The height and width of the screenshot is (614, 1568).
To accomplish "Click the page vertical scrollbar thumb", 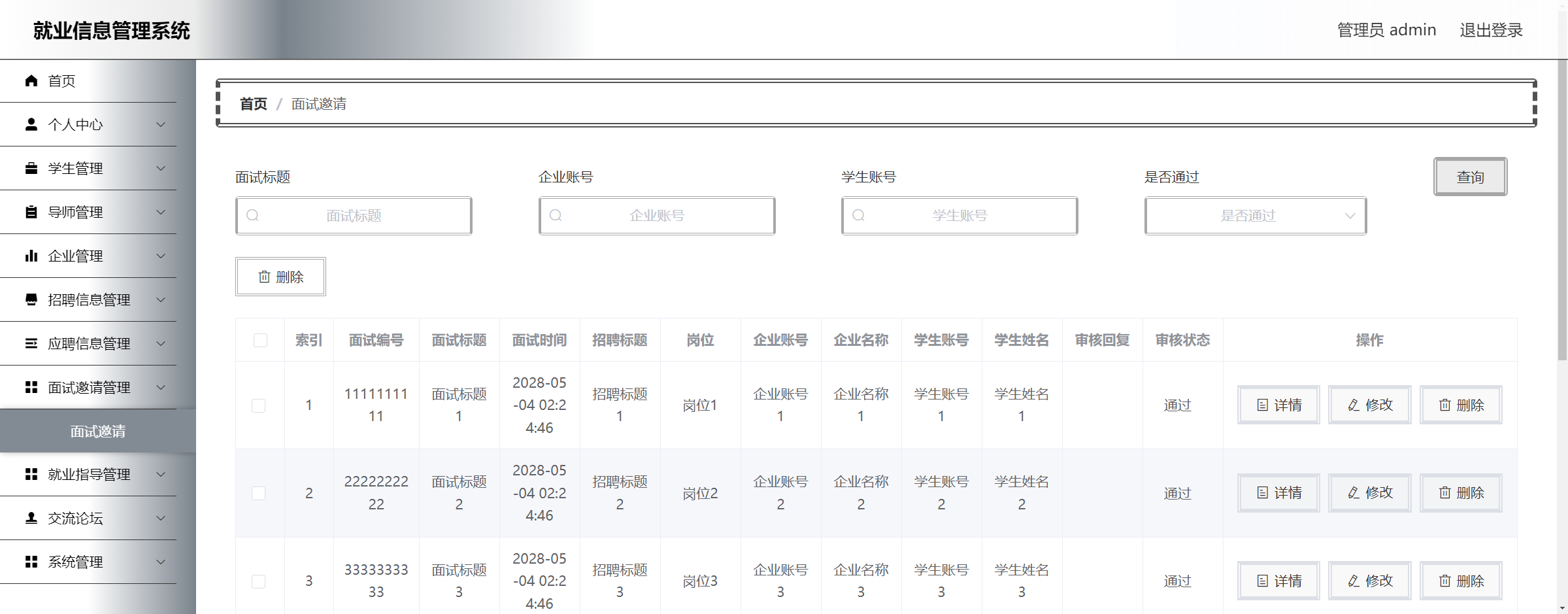I will (x=1562, y=209).
